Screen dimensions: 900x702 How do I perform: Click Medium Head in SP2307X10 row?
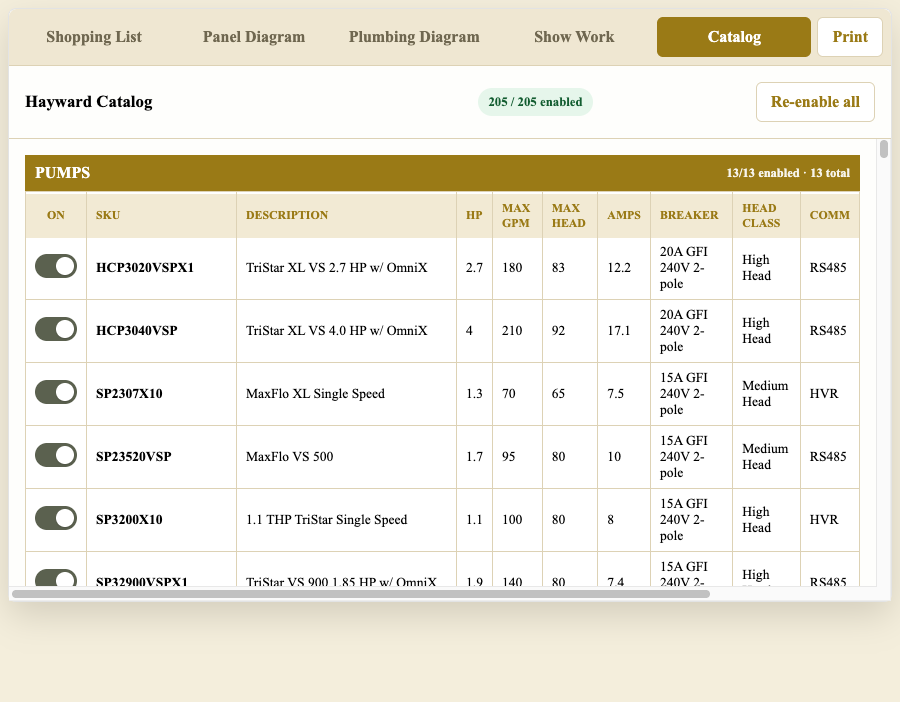765,394
